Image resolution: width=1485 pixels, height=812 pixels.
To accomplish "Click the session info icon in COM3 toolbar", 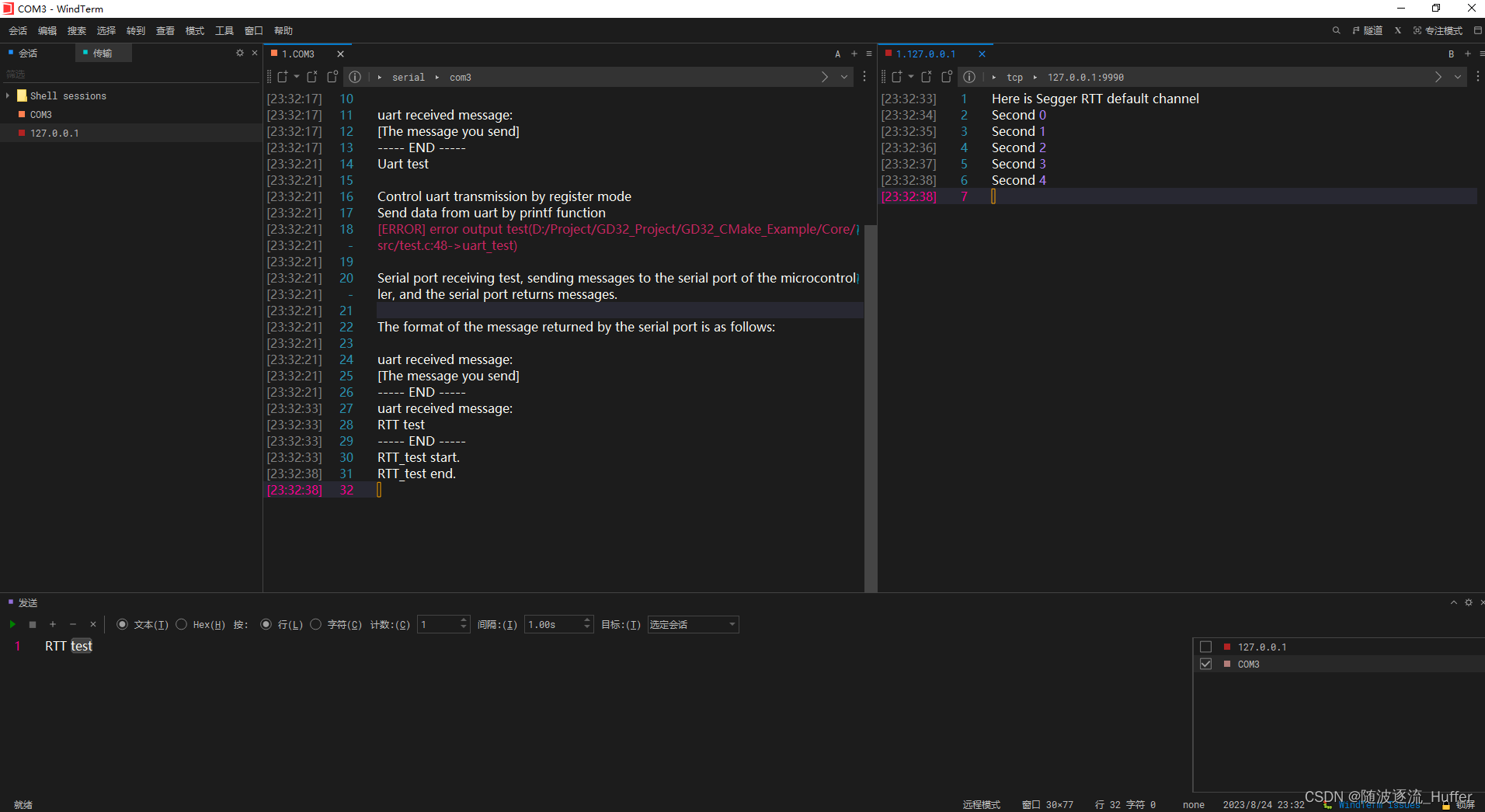I will point(355,77).
